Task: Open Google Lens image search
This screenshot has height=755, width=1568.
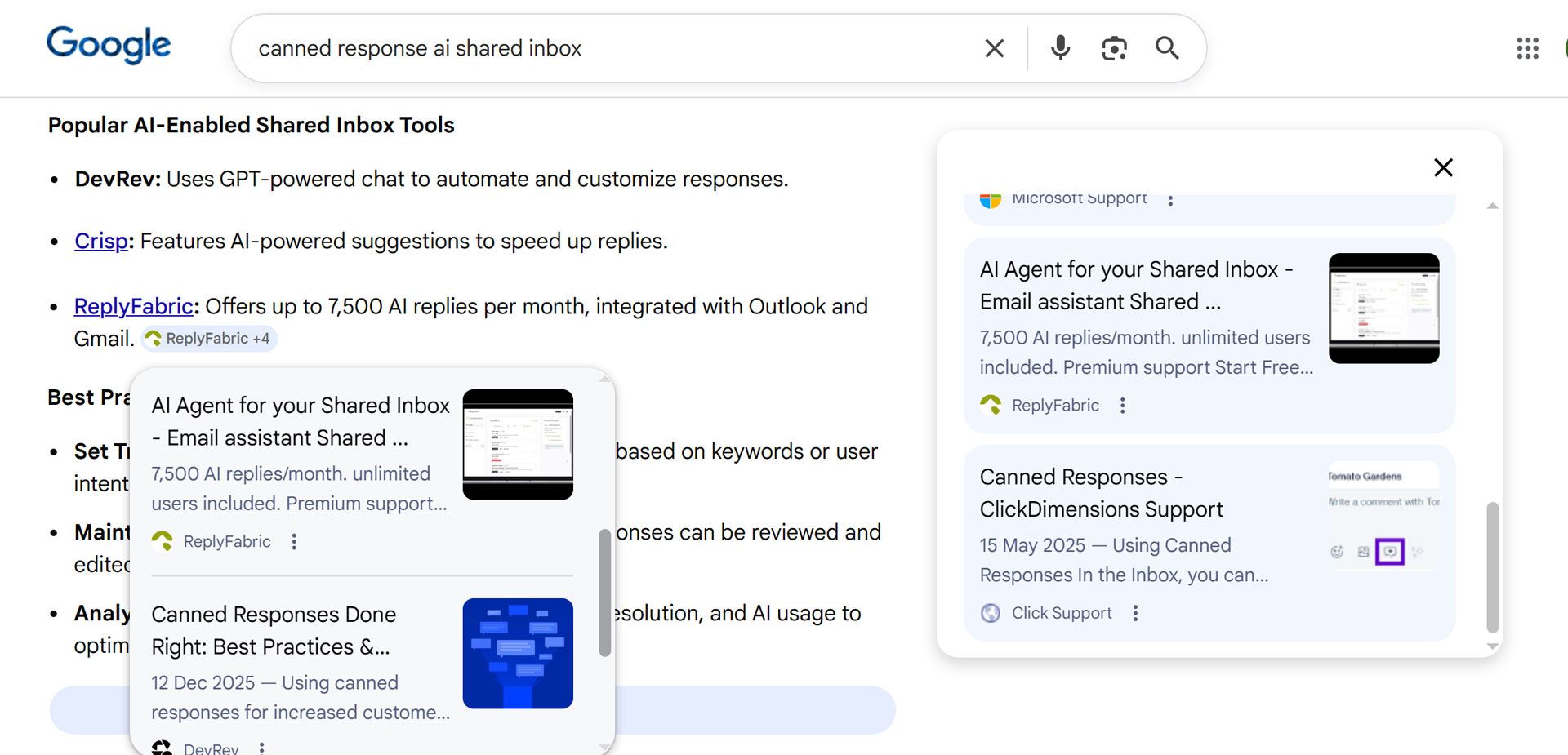Action: [x=1114, y=48]
